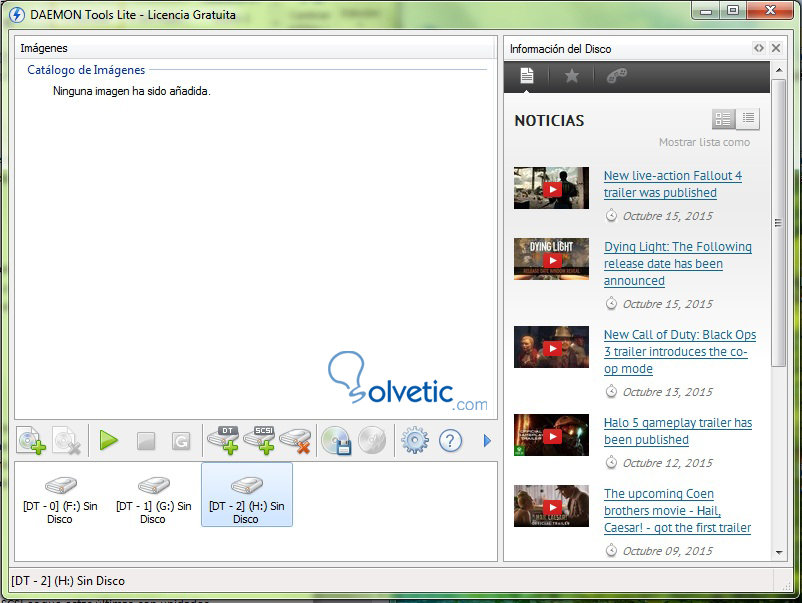Screen dimensions: 802x603
Task: Click the DAEMON Tools lightning title icon
Action: [17, 15]
